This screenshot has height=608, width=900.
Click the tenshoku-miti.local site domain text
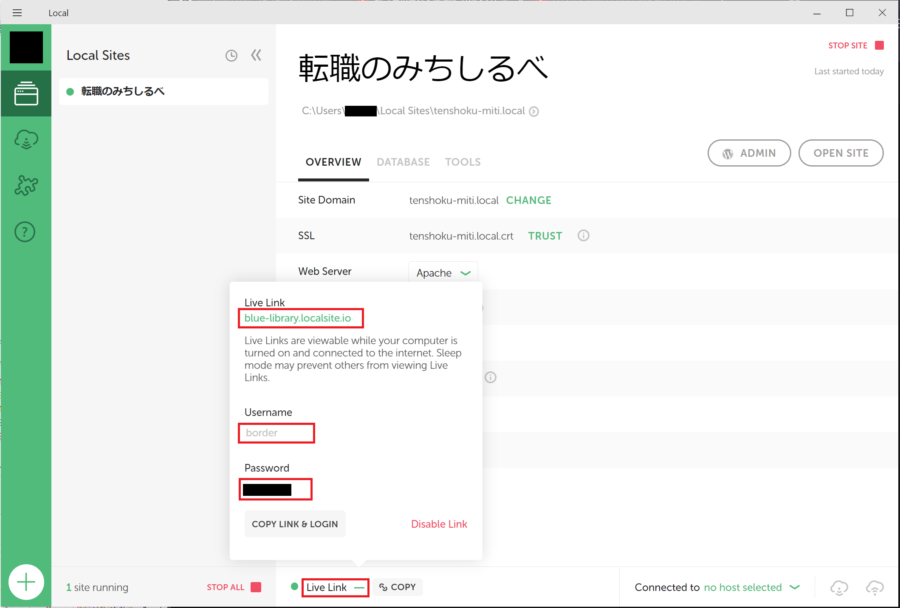[453, 200]
